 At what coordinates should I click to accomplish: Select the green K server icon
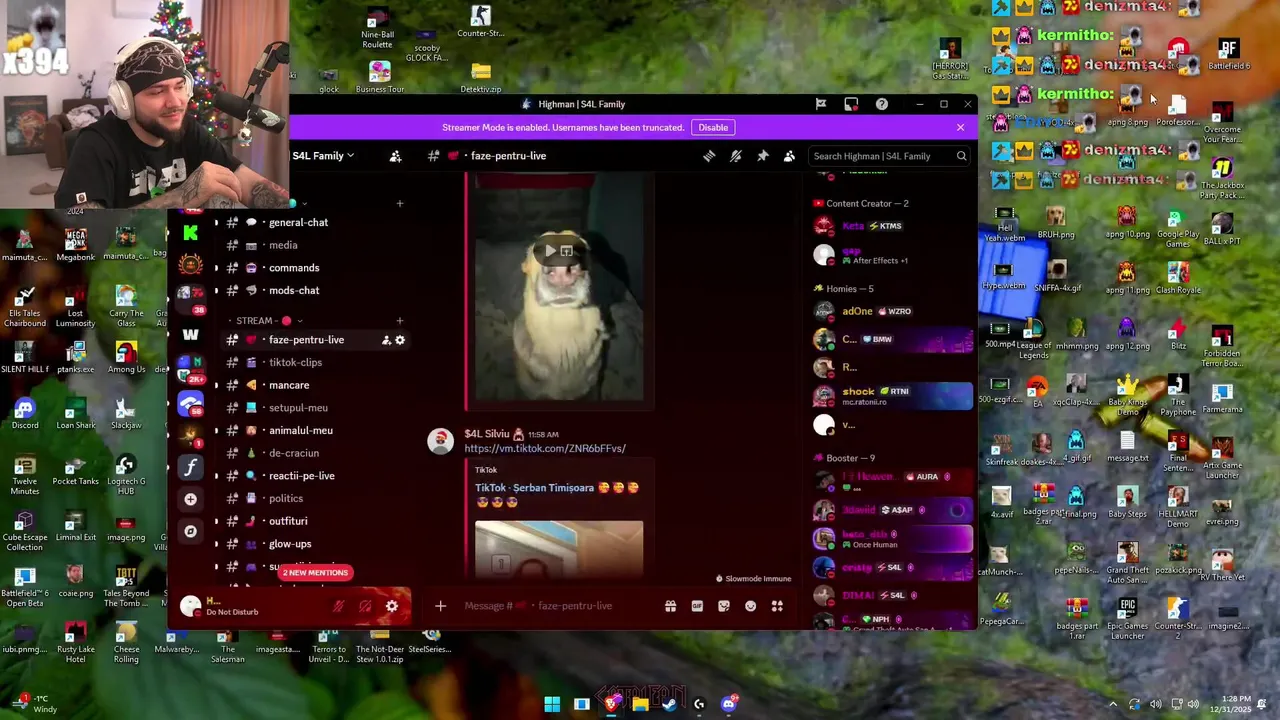pos(190,233)
